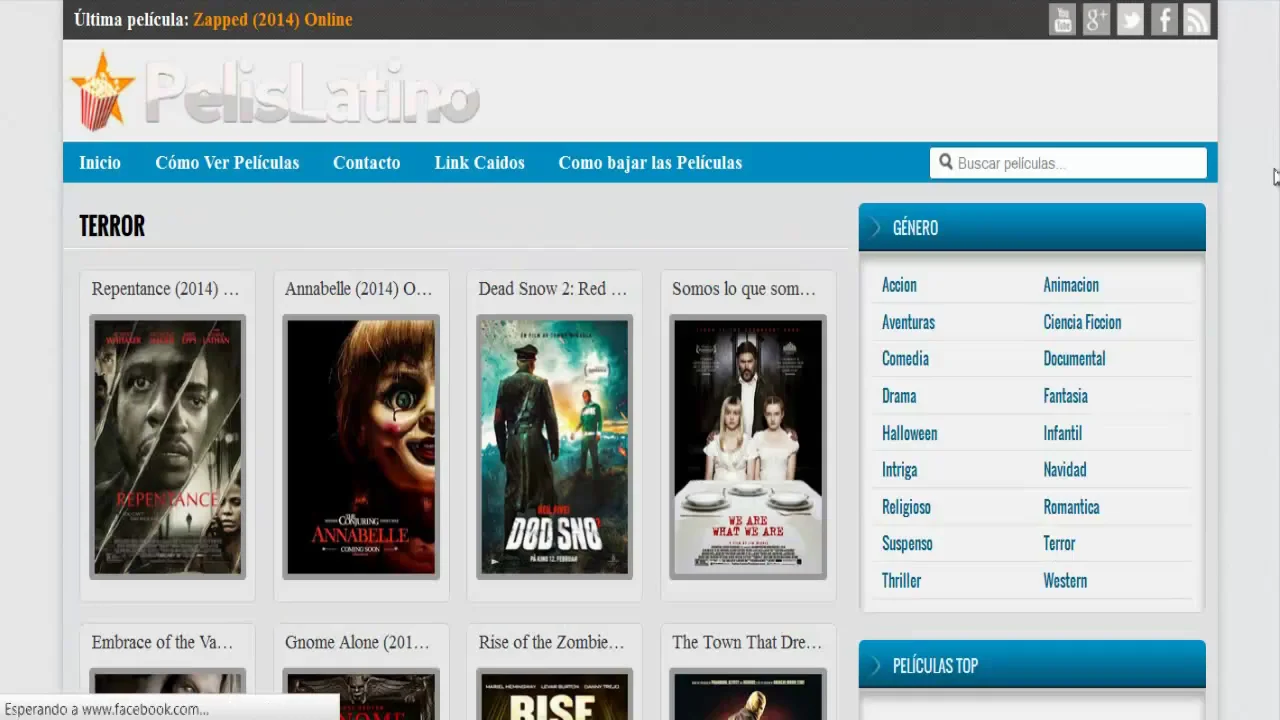Viewport: 1280px width, 720px height.
Task: Open Link Caidos menu item
Action: coord(479,162)
